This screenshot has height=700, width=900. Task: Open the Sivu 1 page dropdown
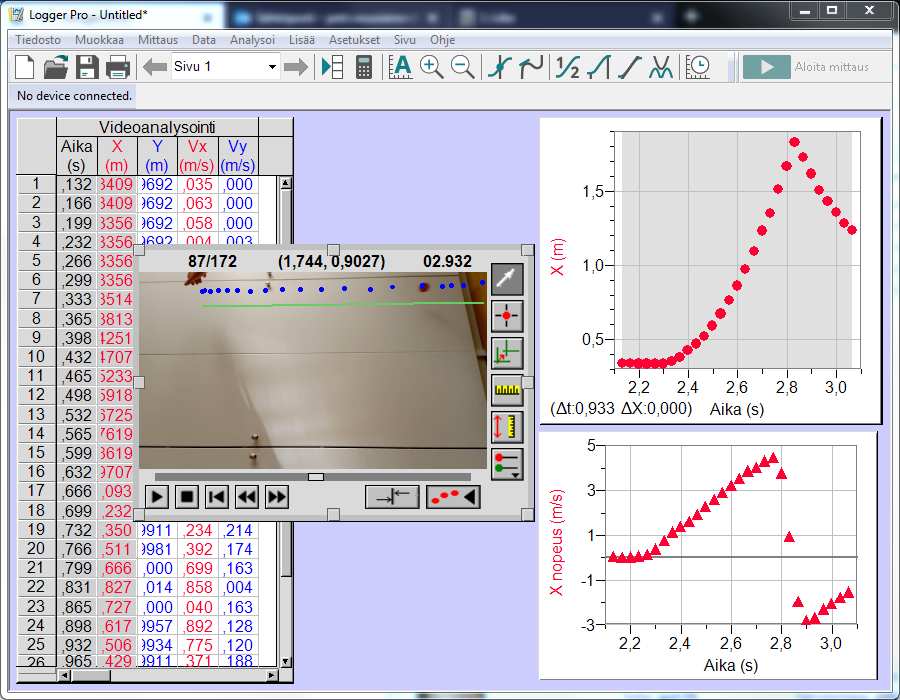pos(271,67)
